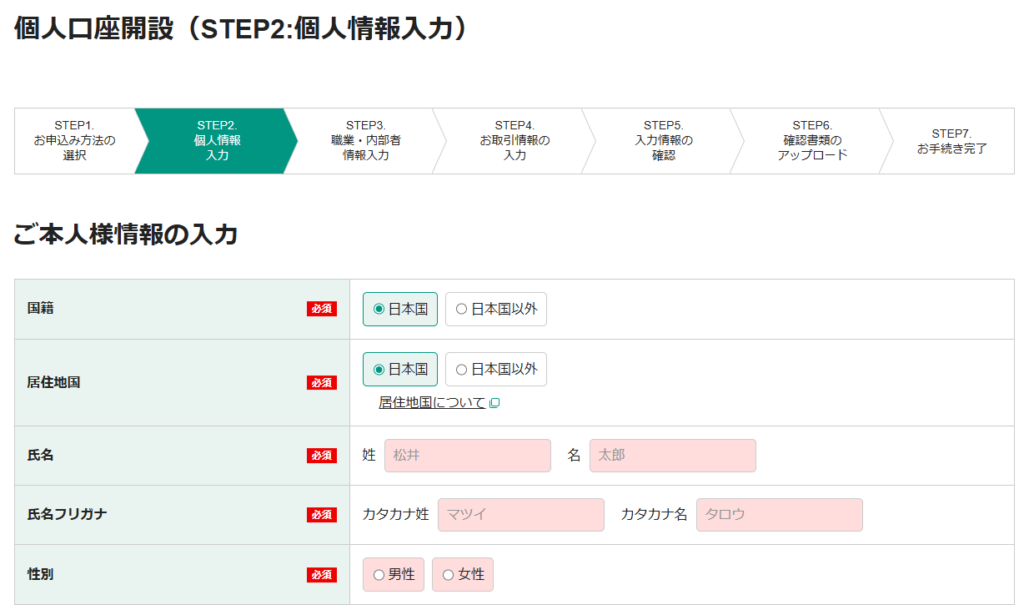Click the active STEP2 個人情報入力 step
The width and height of the screenshot is (1024, 605).
[x=217, y=141]
